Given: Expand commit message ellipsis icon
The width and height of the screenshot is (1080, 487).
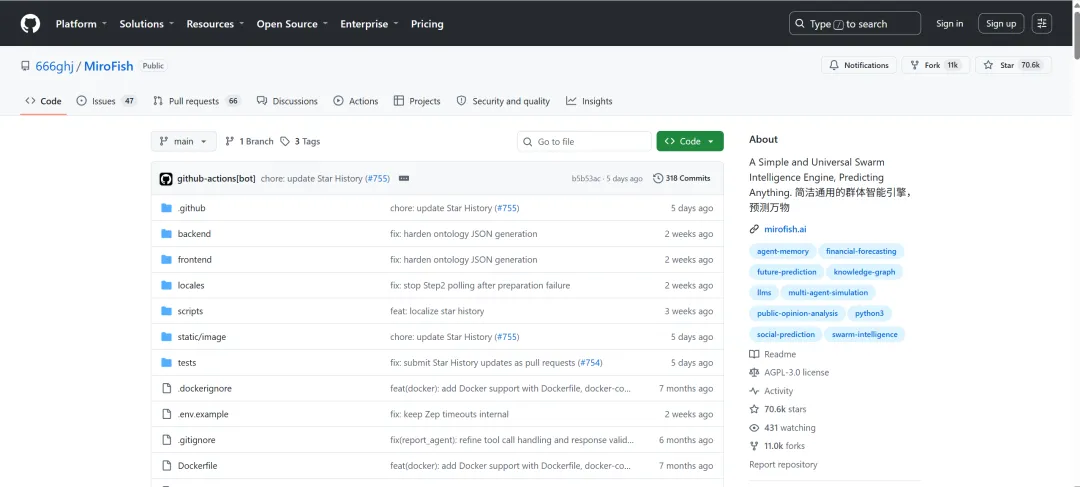Looking at the screenshot, I should 404,178.
